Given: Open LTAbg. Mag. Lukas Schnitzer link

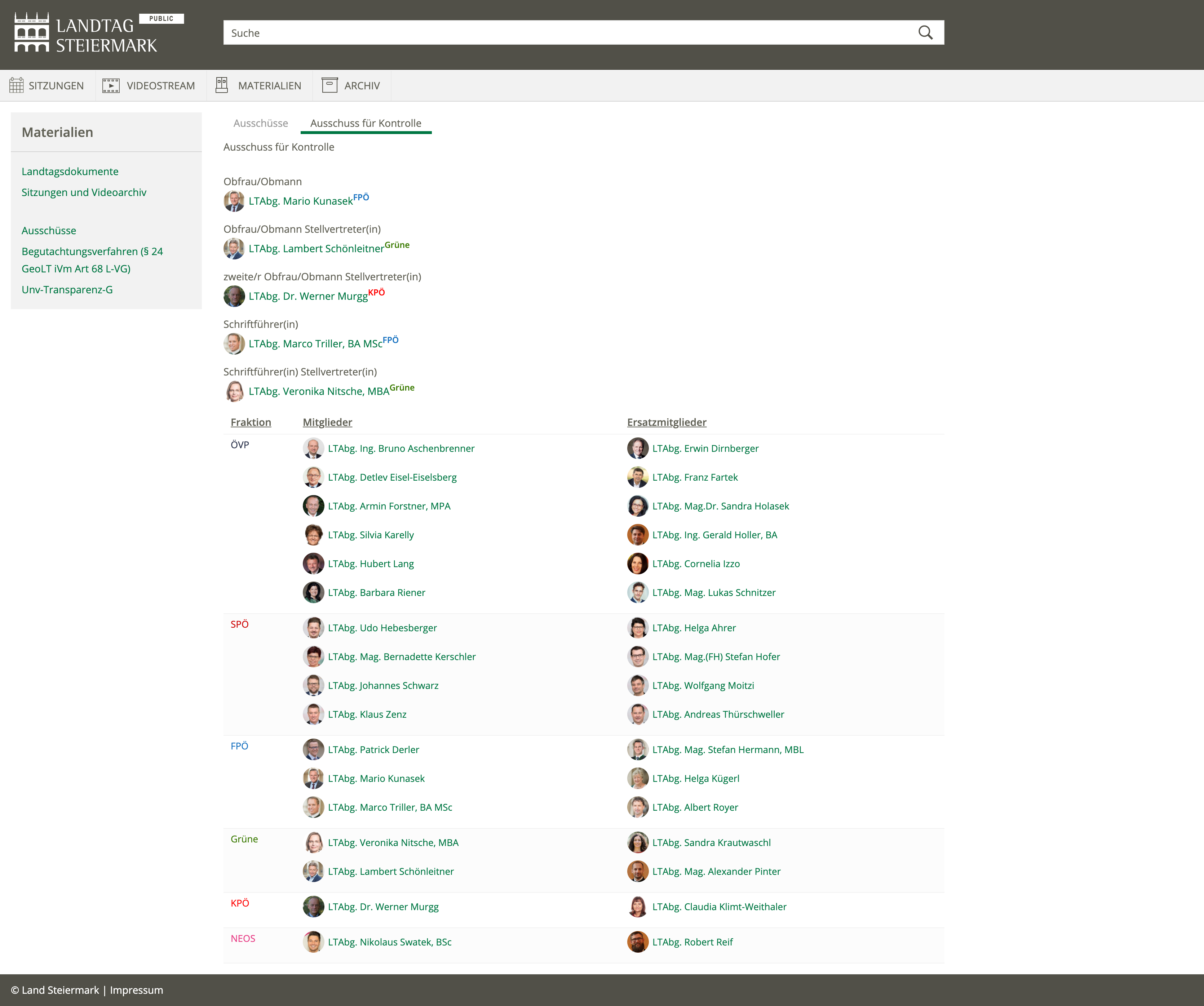Looking at the screenshot, I should click(x=714, y=593).
